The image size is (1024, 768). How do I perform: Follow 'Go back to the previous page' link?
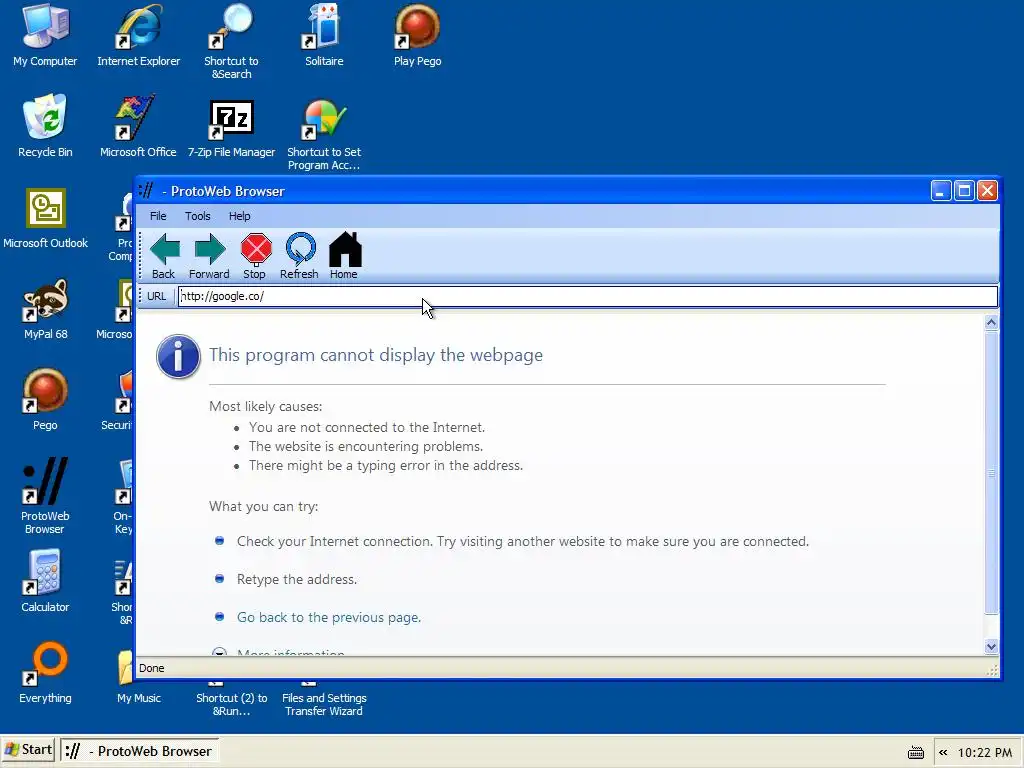point(328,618)
